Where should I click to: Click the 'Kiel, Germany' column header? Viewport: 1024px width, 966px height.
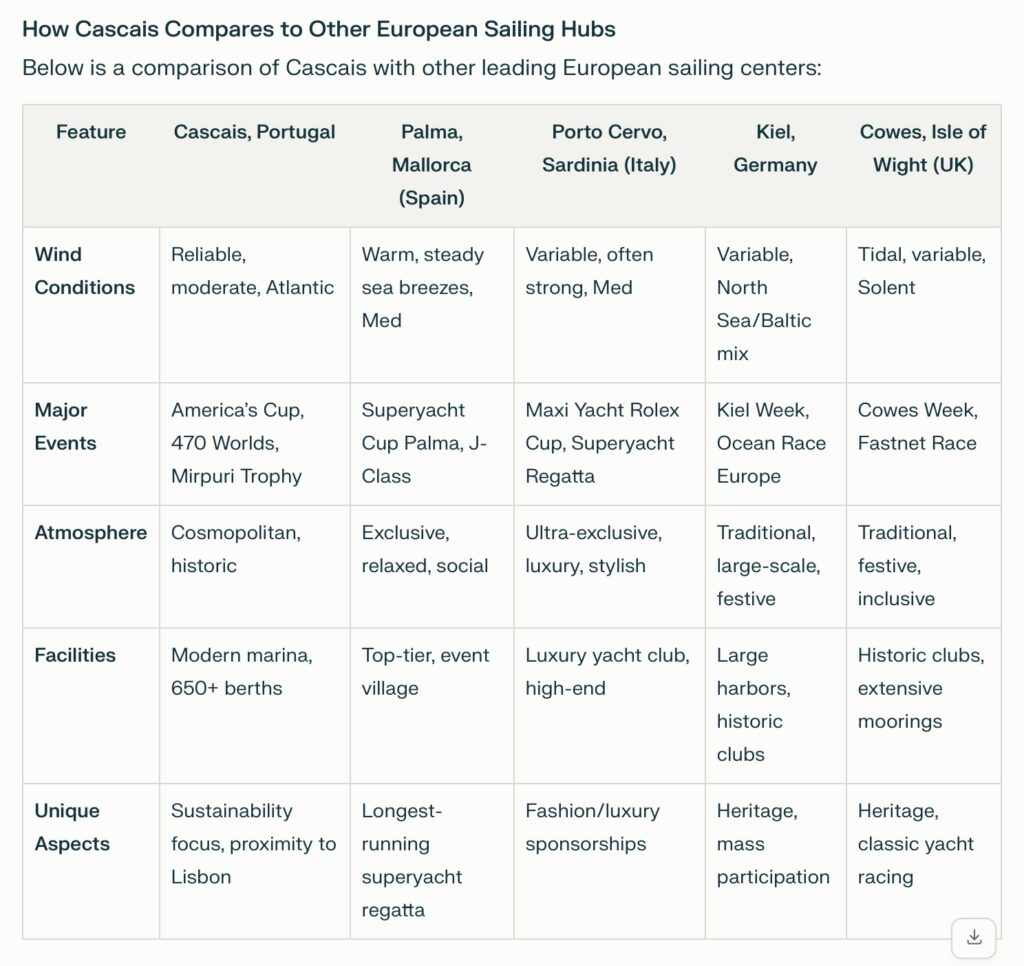776,148
